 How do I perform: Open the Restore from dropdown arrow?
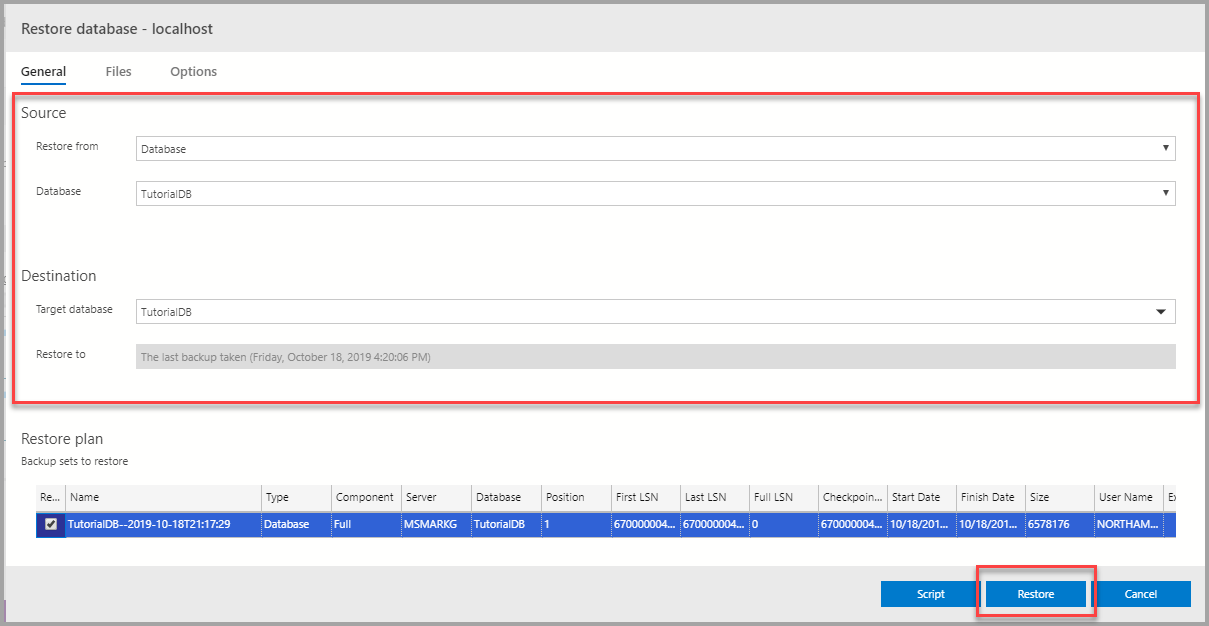1167,147
